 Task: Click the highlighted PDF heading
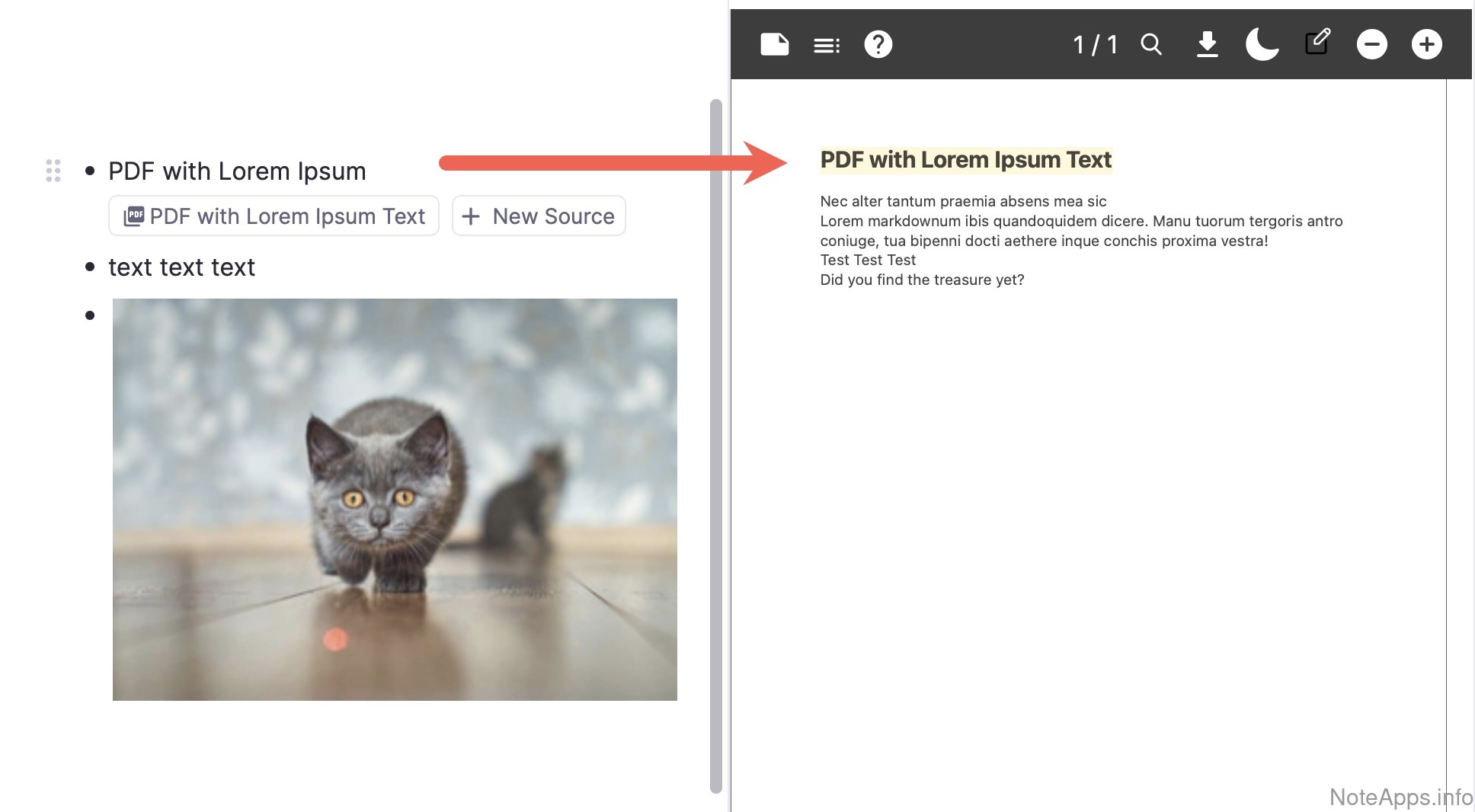coord(965,160)
